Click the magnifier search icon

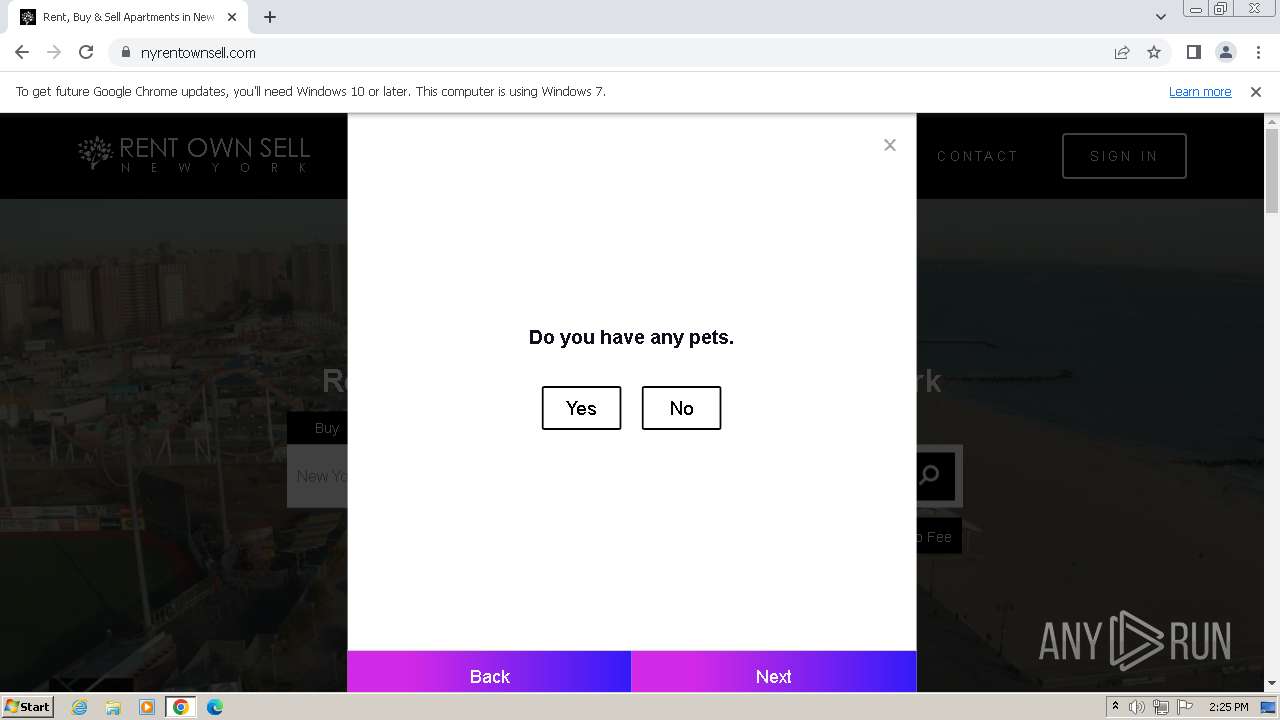(930, 475)
